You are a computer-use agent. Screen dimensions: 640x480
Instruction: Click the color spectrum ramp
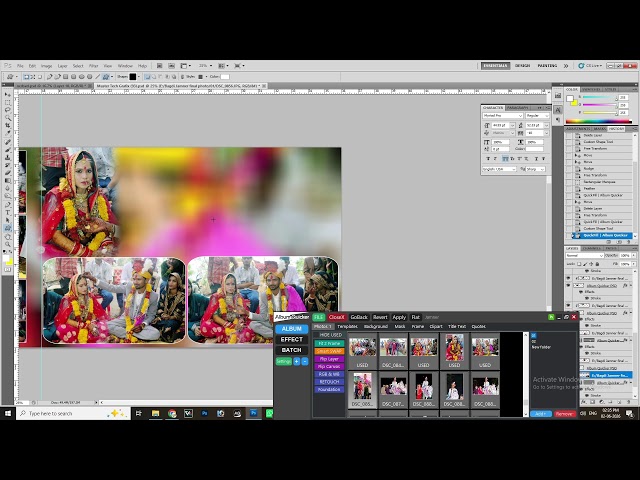coord(598,121)
